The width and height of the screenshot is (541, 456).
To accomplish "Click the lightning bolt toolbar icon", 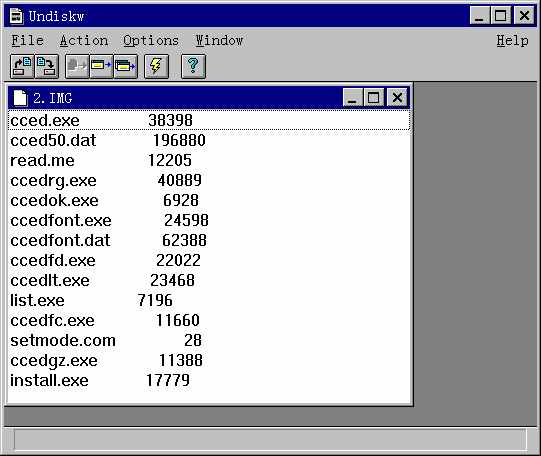I will coord(156,66).
